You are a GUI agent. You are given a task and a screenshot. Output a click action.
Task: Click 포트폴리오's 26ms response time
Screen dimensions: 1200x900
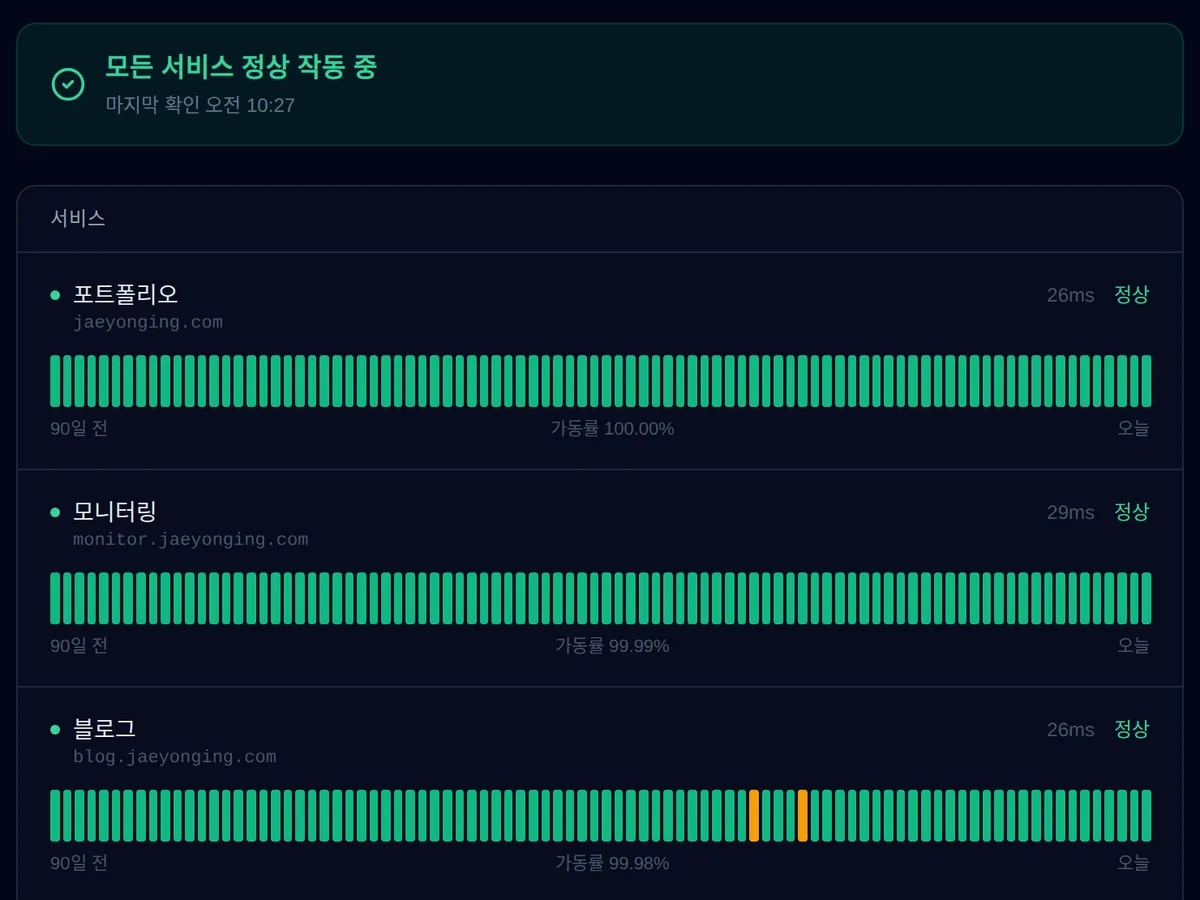coord(1071,295)
